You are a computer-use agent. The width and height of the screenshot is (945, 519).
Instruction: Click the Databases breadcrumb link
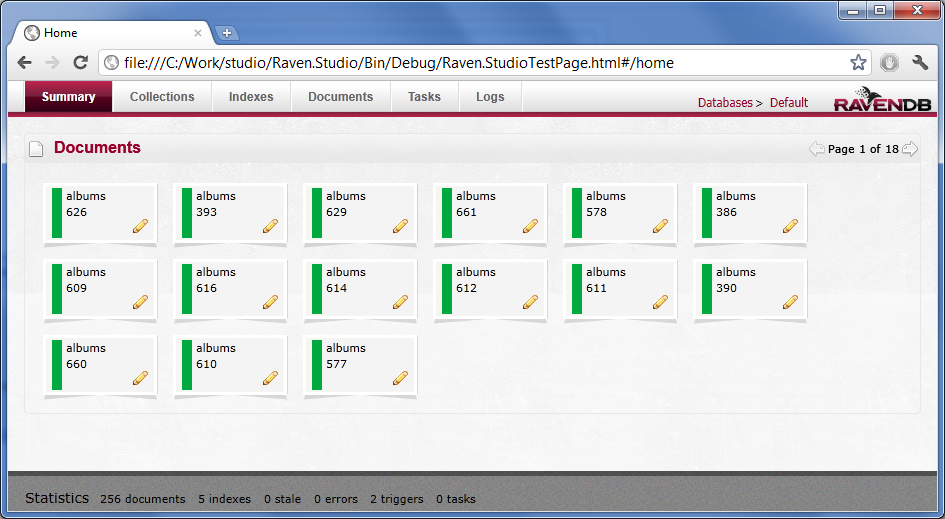pos(725,102)
